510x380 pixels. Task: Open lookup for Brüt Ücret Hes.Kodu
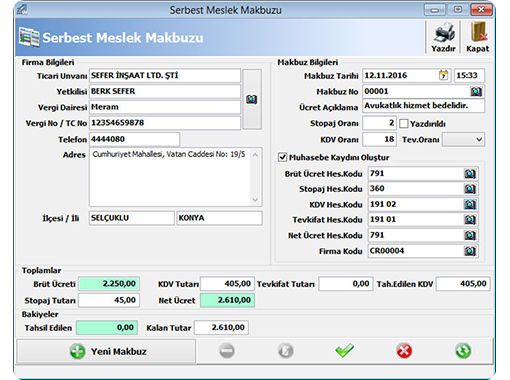[x=470, y=174]
